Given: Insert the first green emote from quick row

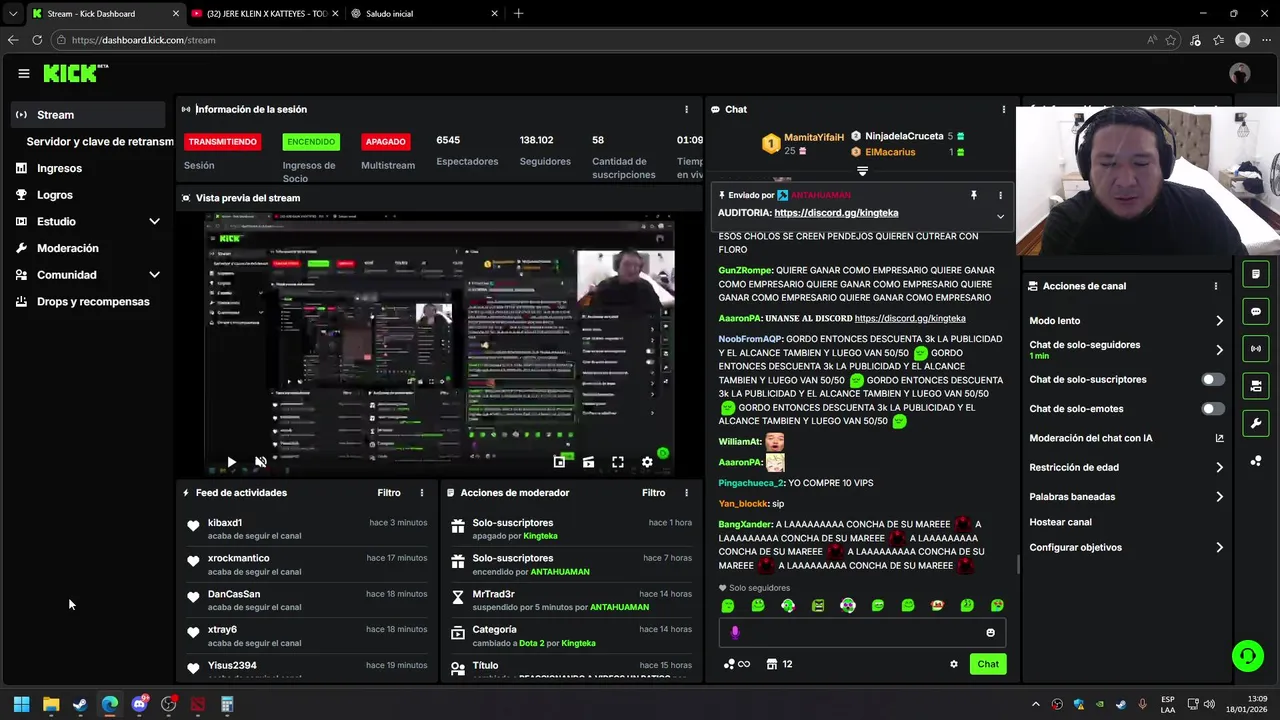Looking at the screenshot, I should tap(728, 605).
